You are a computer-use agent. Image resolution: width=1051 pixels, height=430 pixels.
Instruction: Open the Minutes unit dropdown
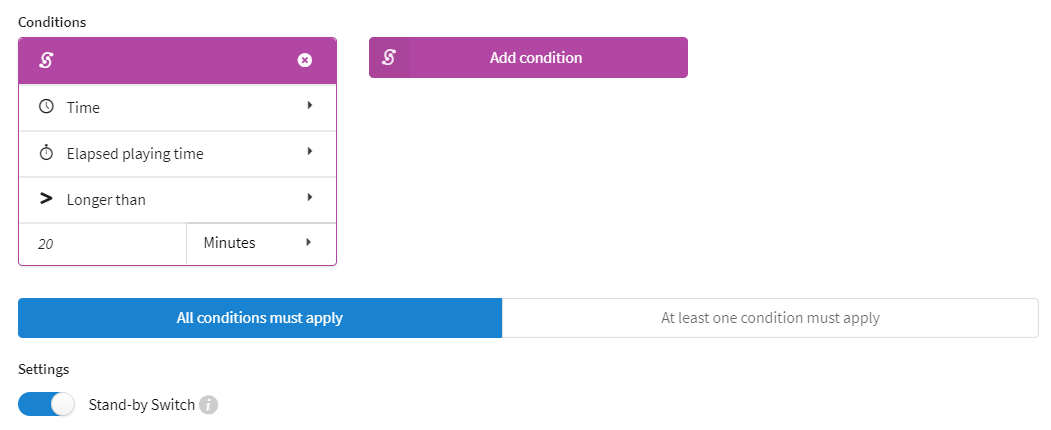coord(261,243)
